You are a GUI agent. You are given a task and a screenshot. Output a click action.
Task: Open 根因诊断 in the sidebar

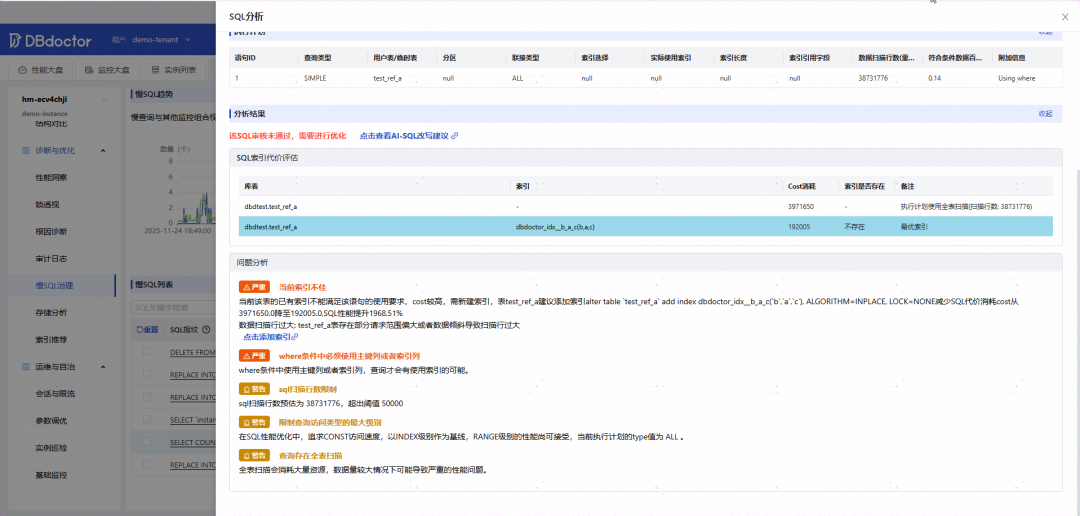tap(52, 231)
